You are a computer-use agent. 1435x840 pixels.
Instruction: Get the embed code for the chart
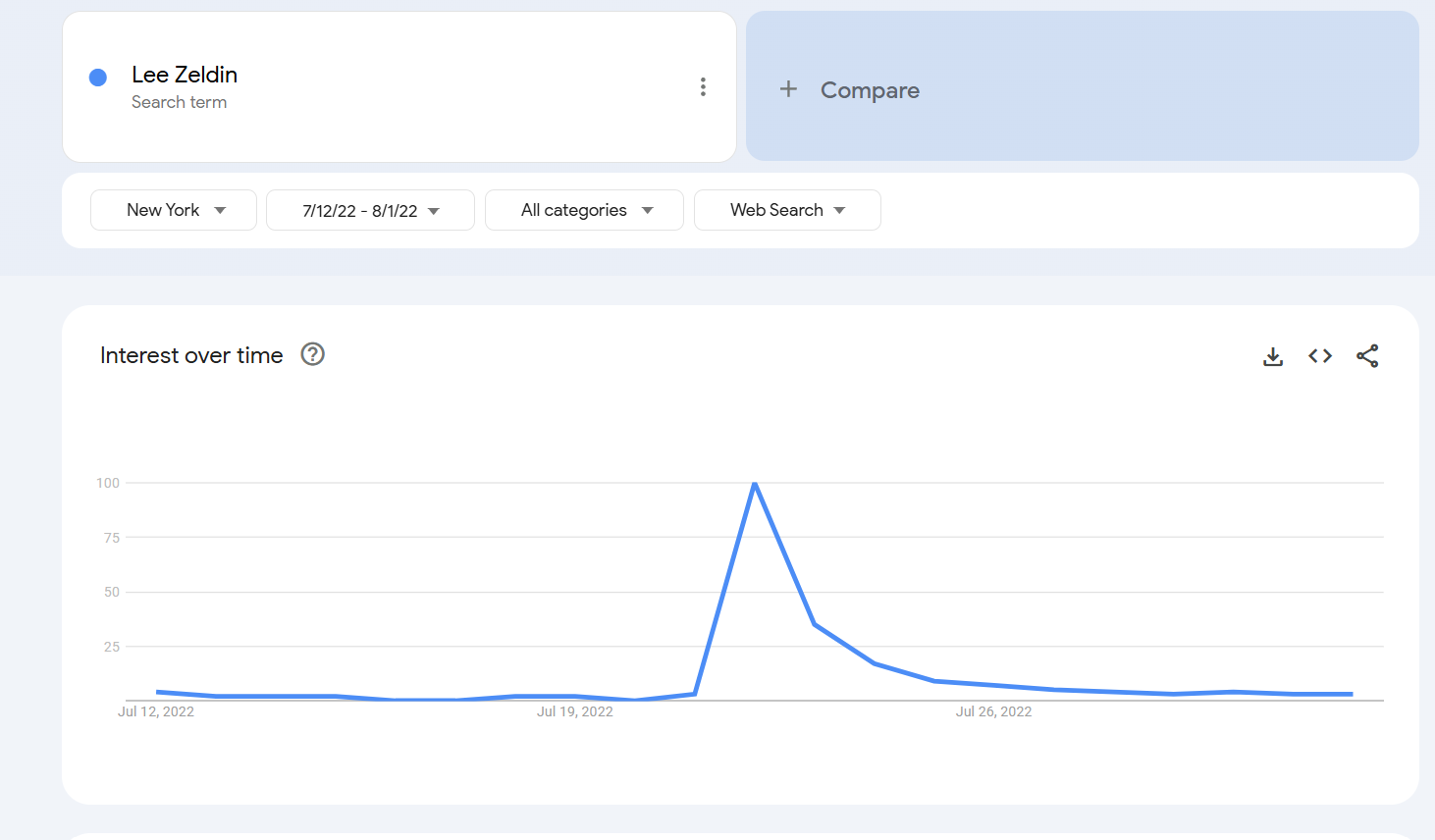coord(1320,356)
